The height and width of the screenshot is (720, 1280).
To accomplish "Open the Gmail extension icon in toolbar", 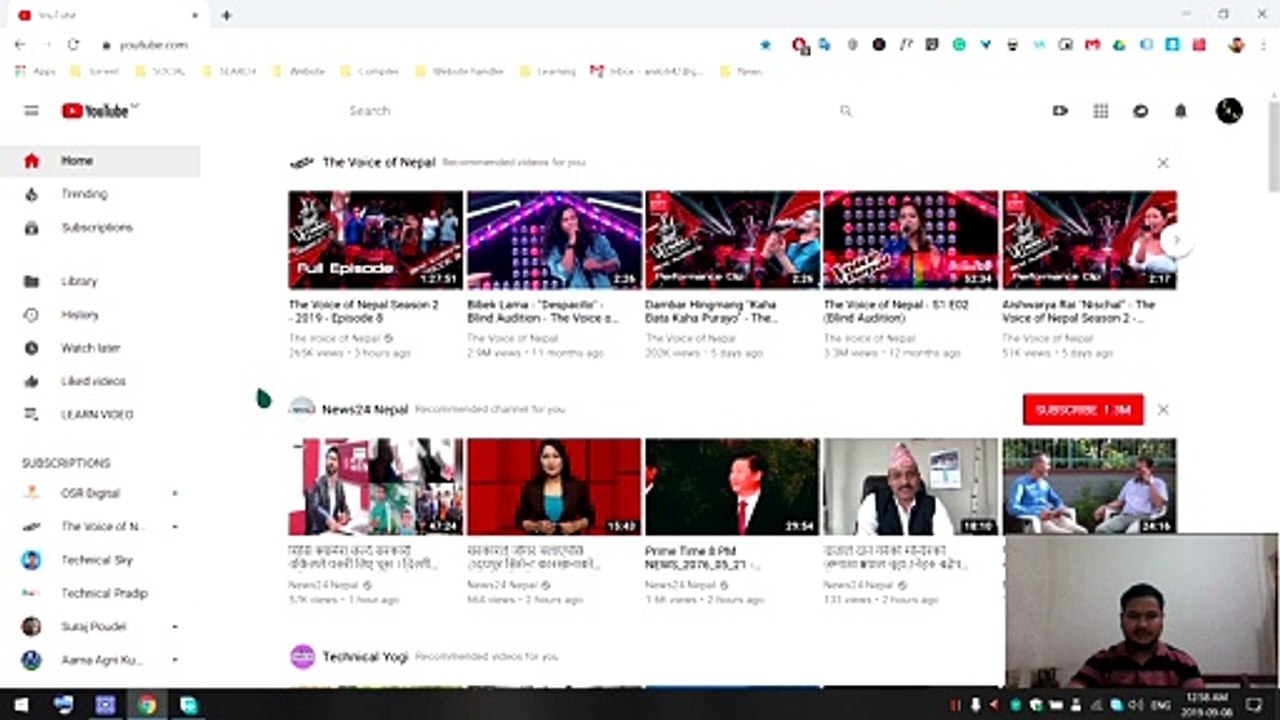I will 1093,45.
